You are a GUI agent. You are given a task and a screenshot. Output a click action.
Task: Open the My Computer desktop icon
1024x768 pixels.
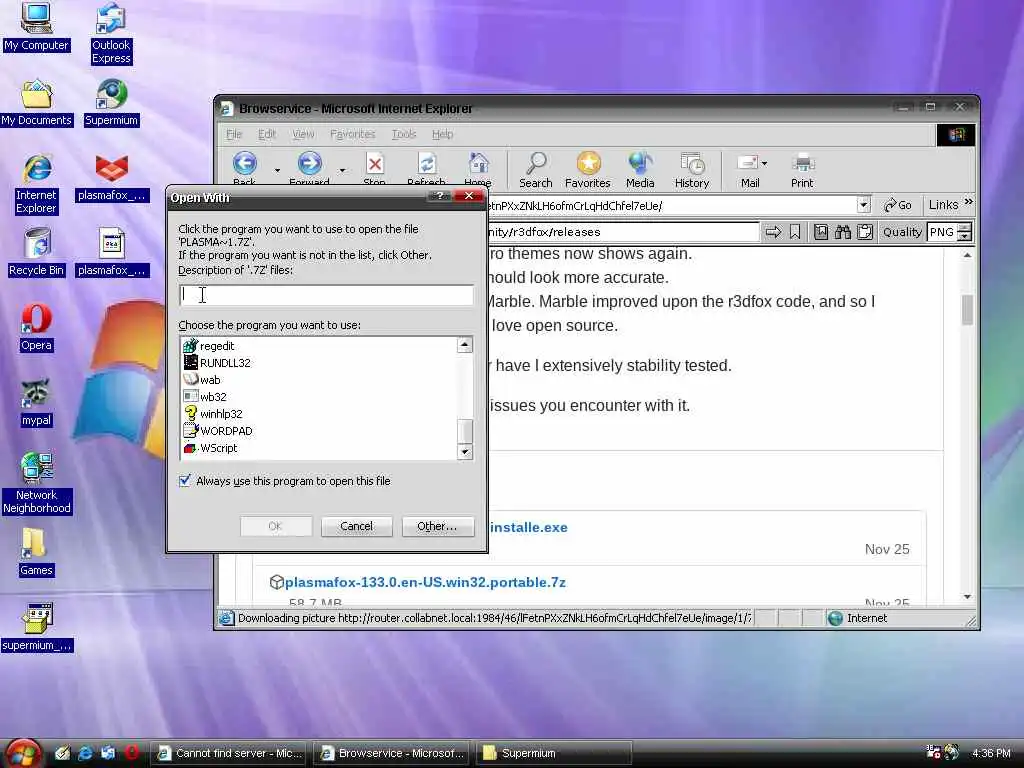(36, 27)
